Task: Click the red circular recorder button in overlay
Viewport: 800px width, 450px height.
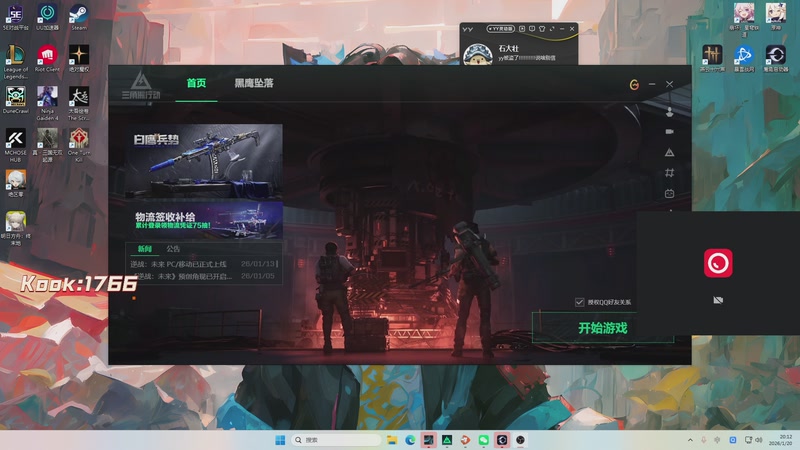Action: tap(718, 263)
